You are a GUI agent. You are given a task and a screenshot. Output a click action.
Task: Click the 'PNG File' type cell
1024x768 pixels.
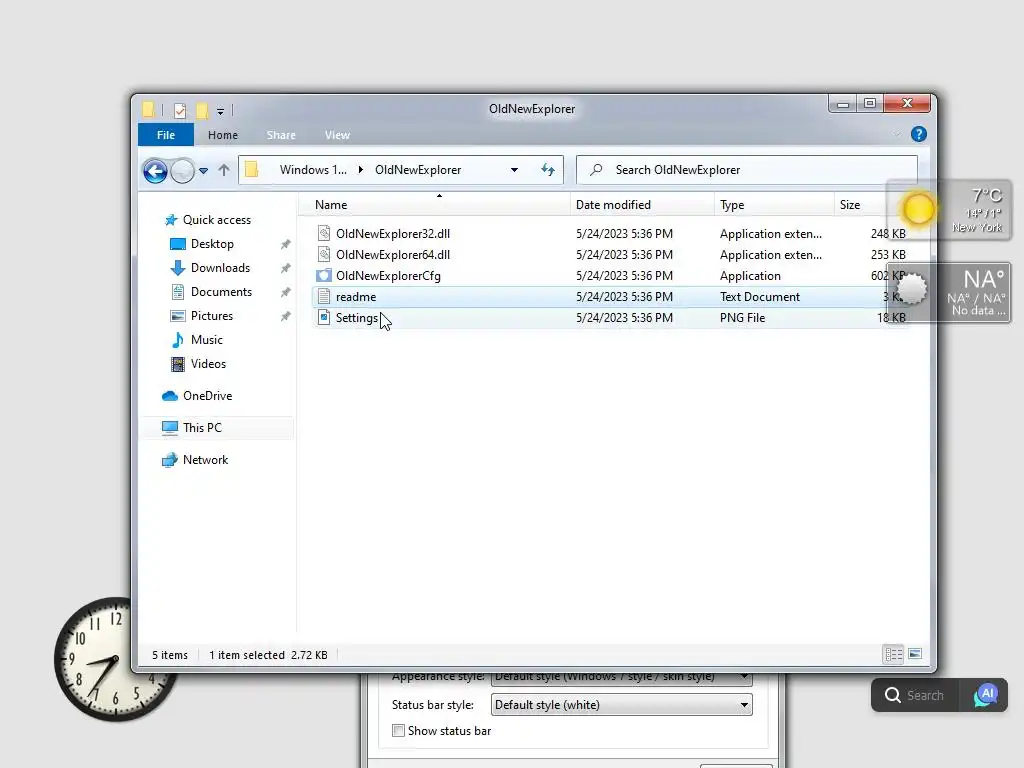pyautogui.click(x=742, y=318)
